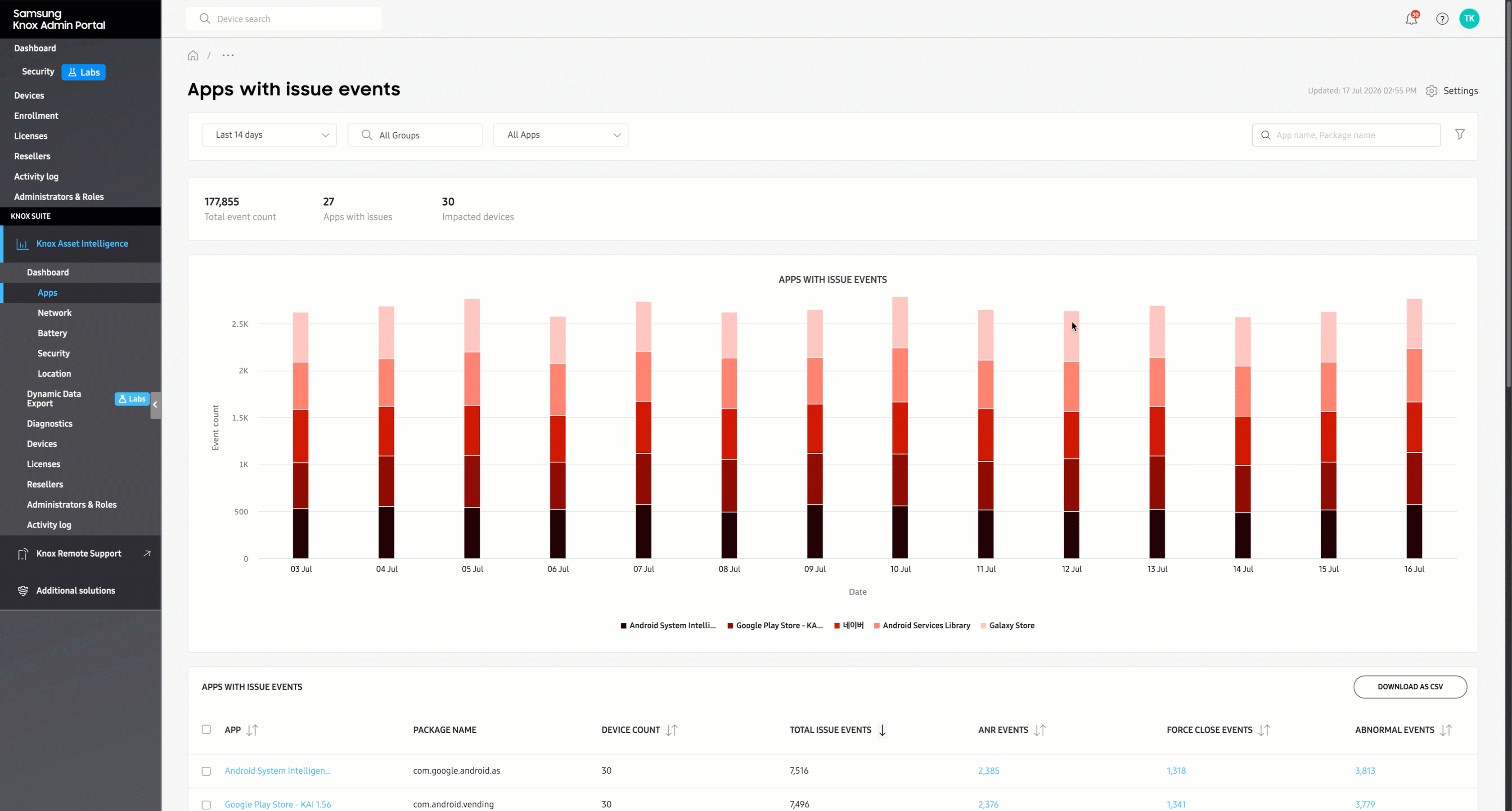Sort table by App column
Viewport: 1512px width, 811px height.
(252, 730)
